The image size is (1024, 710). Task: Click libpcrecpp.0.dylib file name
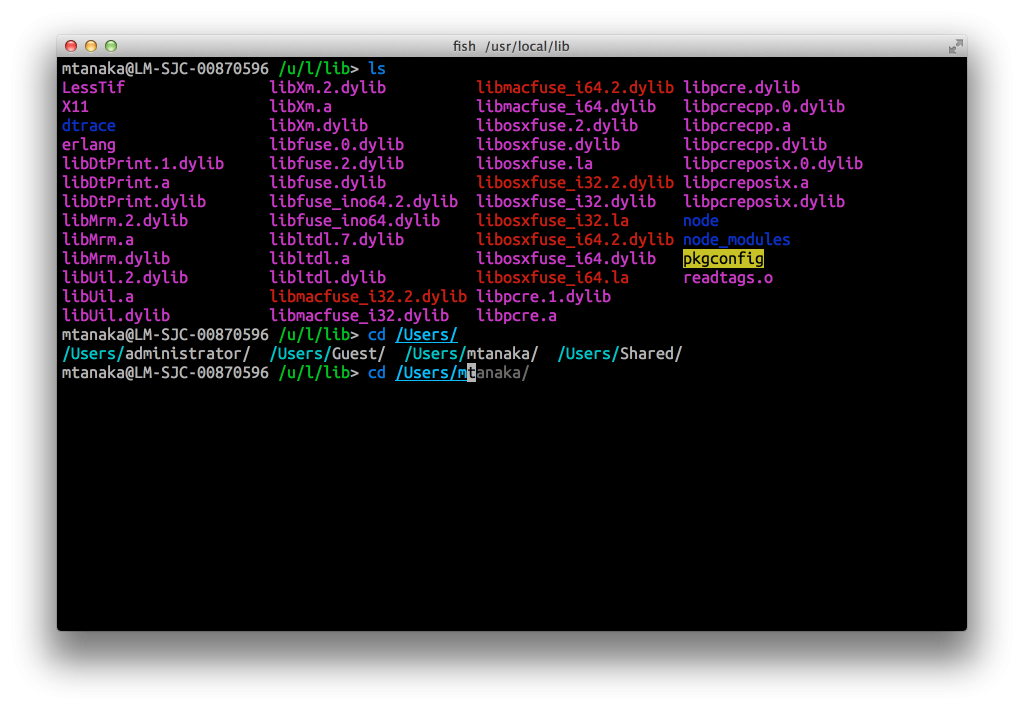click(764, 106)
